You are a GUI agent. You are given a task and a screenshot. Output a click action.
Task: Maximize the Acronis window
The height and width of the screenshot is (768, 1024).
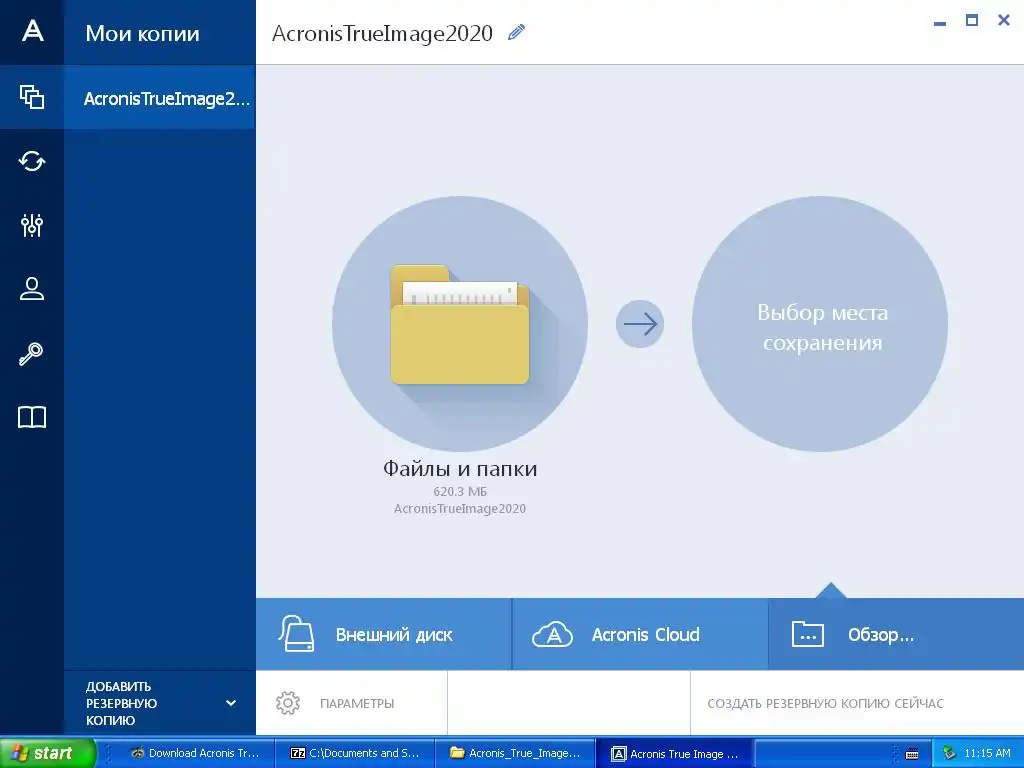pyautogui.click(x=972, y=20)
